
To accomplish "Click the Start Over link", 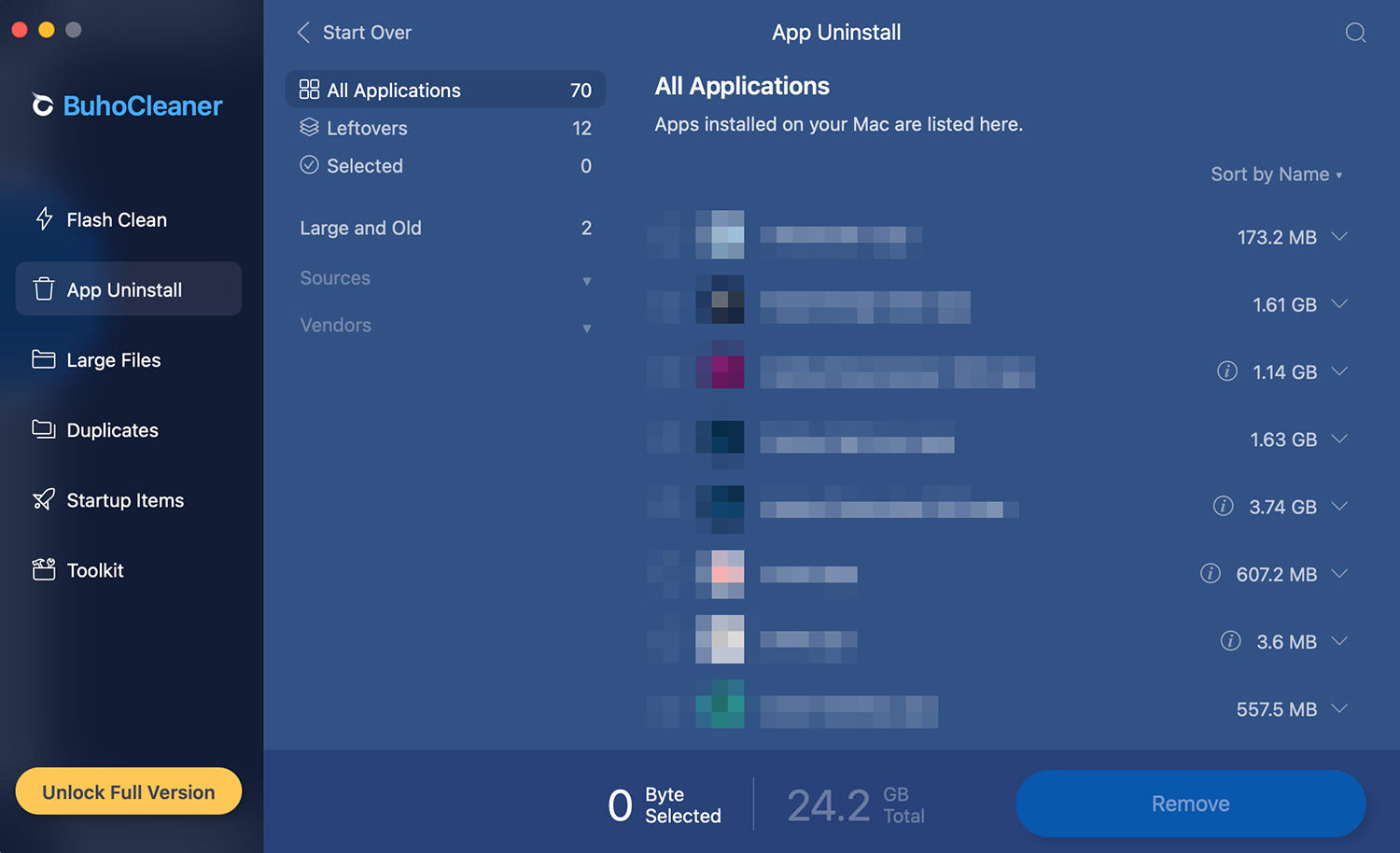I will click(367, 33).
